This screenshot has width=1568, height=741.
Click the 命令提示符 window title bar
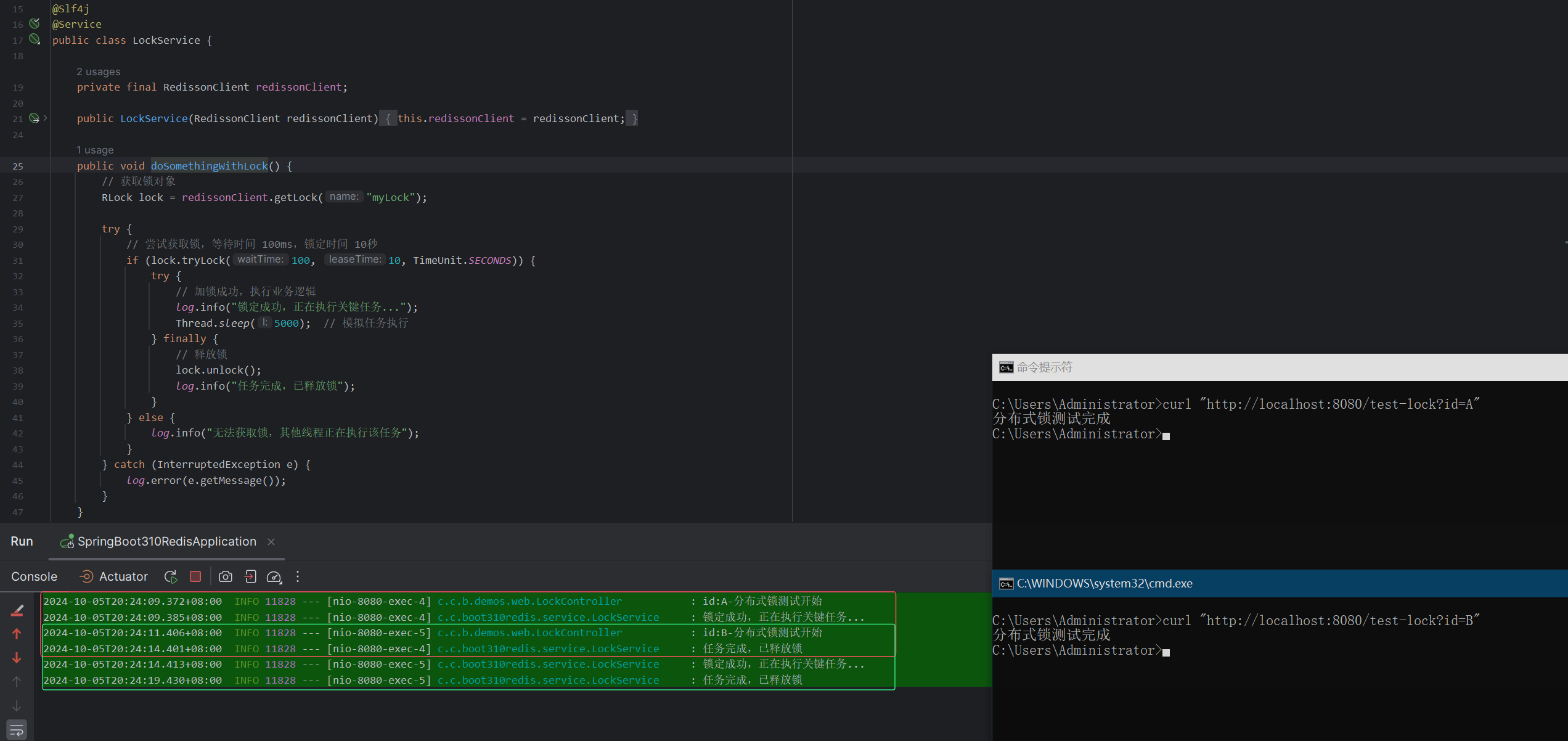(x=1280, y=367)
